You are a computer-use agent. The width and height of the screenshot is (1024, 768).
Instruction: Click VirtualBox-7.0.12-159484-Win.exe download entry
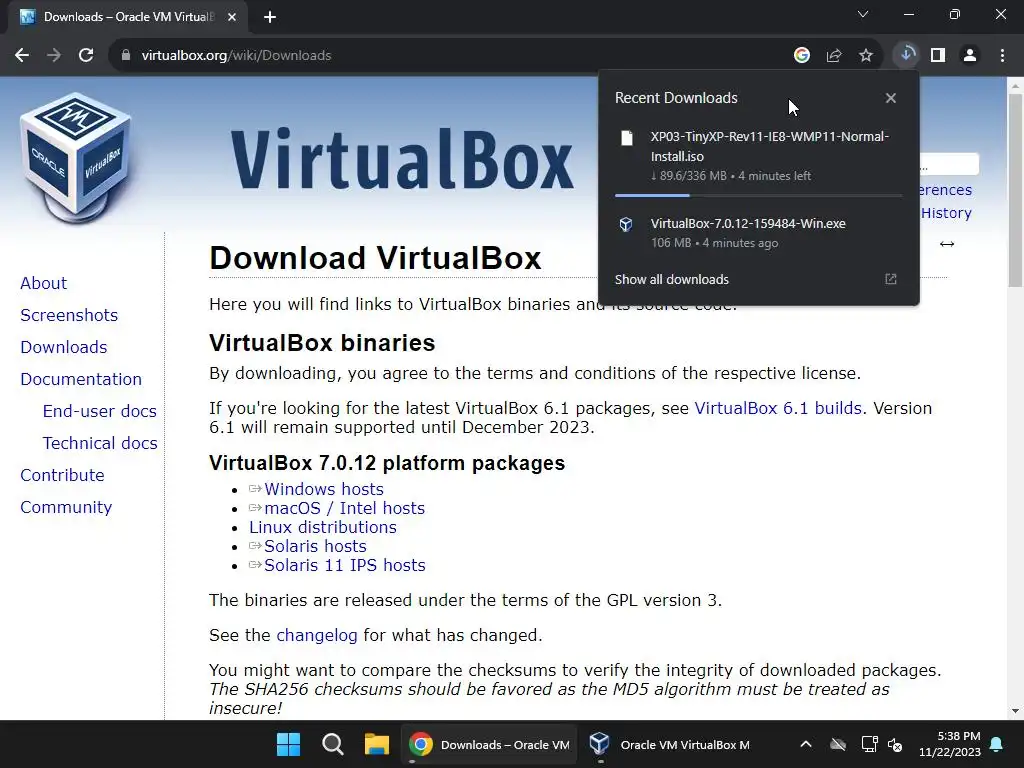758,232
